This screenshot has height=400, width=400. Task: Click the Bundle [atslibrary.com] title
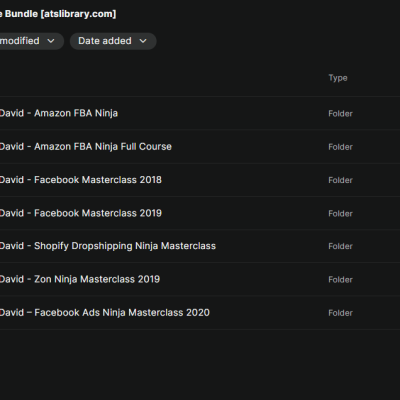click(x=58, y=14)
